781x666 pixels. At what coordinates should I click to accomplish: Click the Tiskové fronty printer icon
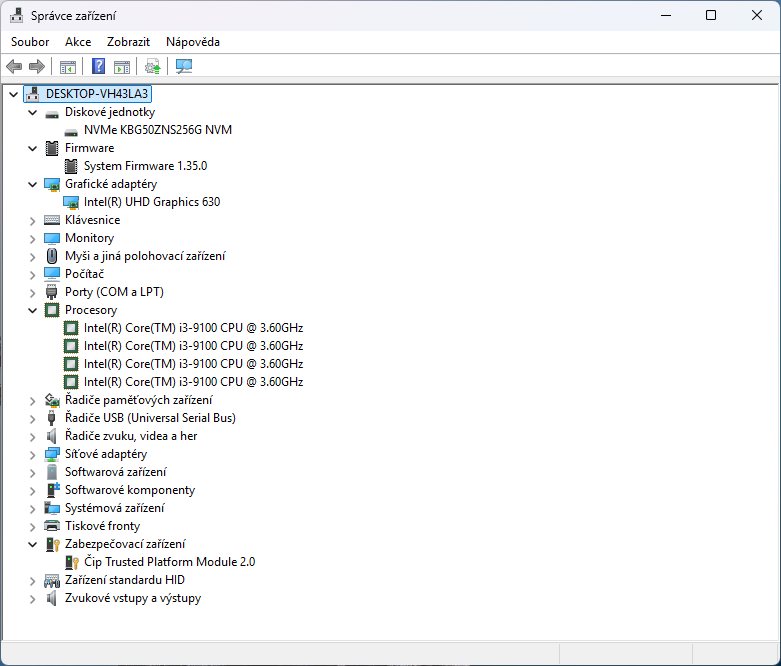pyautogui.click(x=52, y=526)
